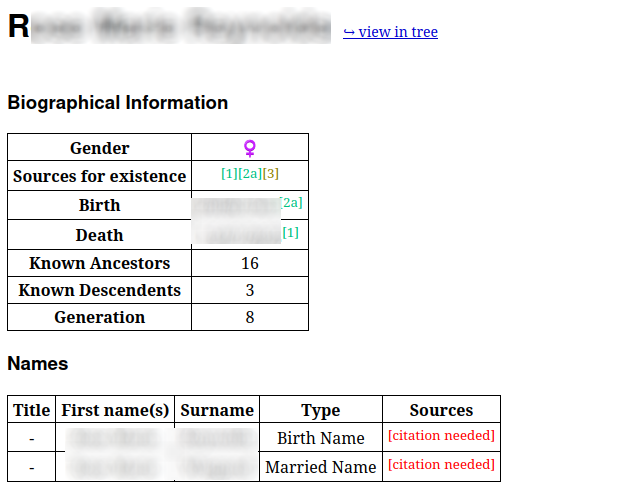Select the Generation value 8
619x493 pixels.
pos(250,318)
